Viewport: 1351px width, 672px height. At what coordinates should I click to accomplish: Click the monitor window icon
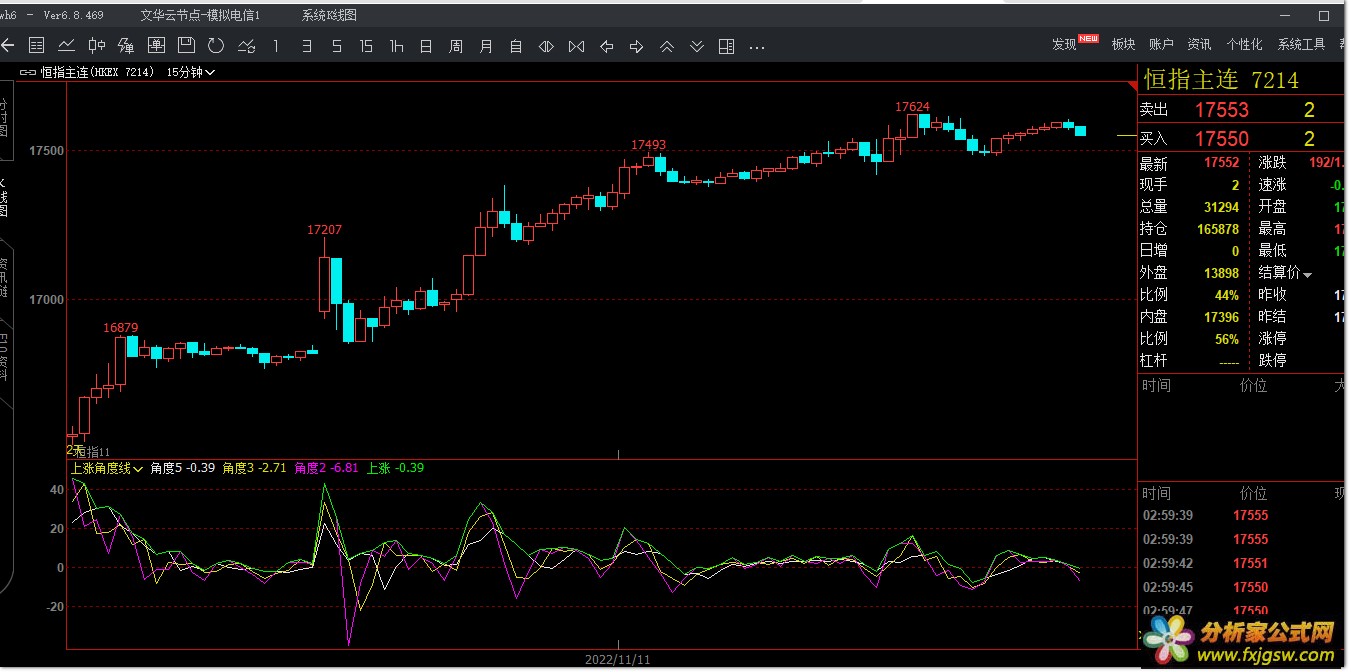pos(156,45)
